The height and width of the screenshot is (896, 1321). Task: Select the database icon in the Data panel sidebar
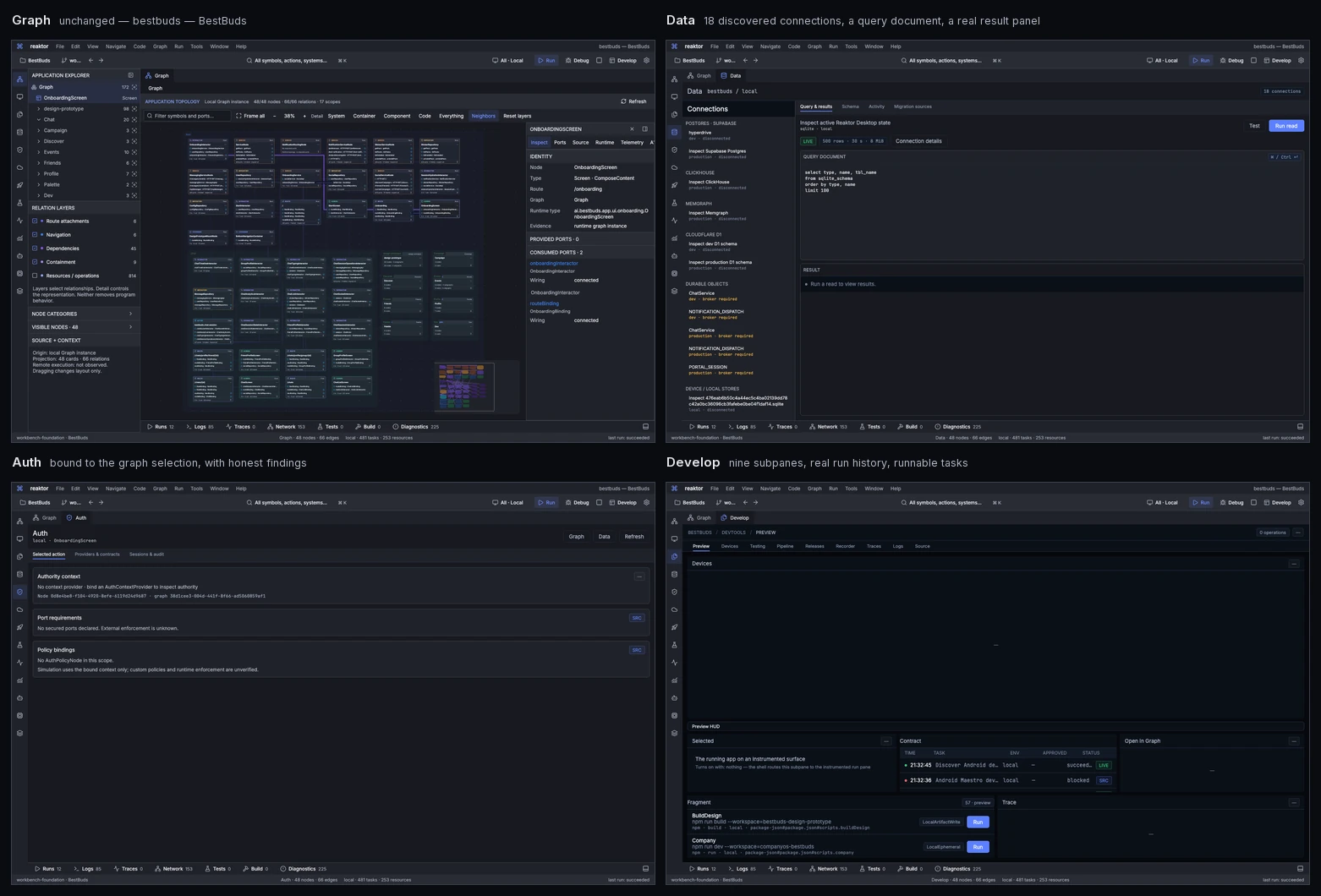(x=674, y=133)
